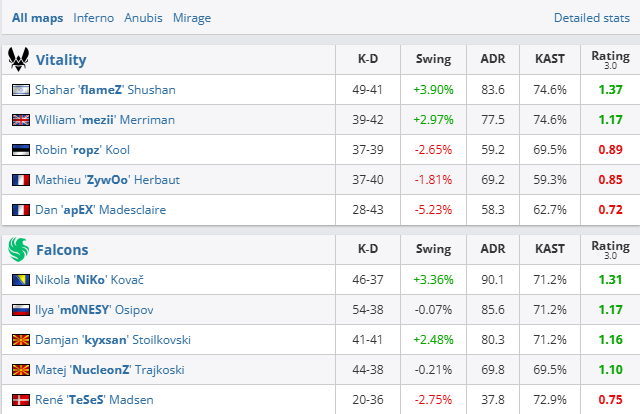This screenshot has width=640, height=414.
Task: Click the UK flag next to mezii
Action: pos(21,120)
